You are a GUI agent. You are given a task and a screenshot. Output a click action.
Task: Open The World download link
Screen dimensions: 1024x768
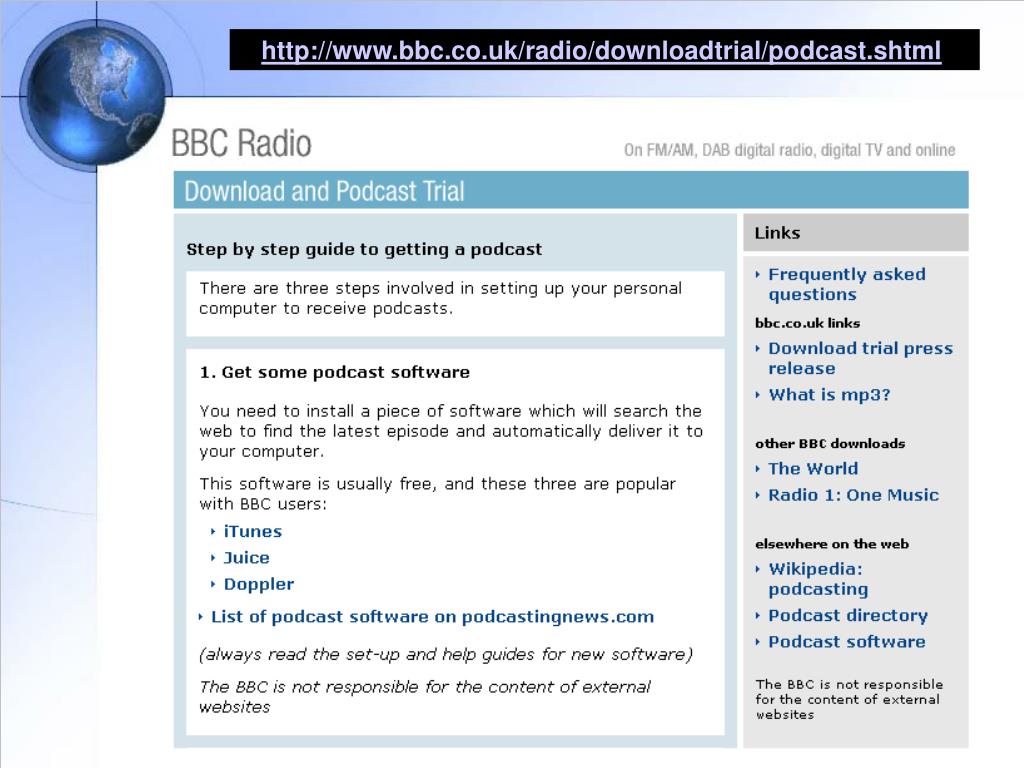point(813,468)
